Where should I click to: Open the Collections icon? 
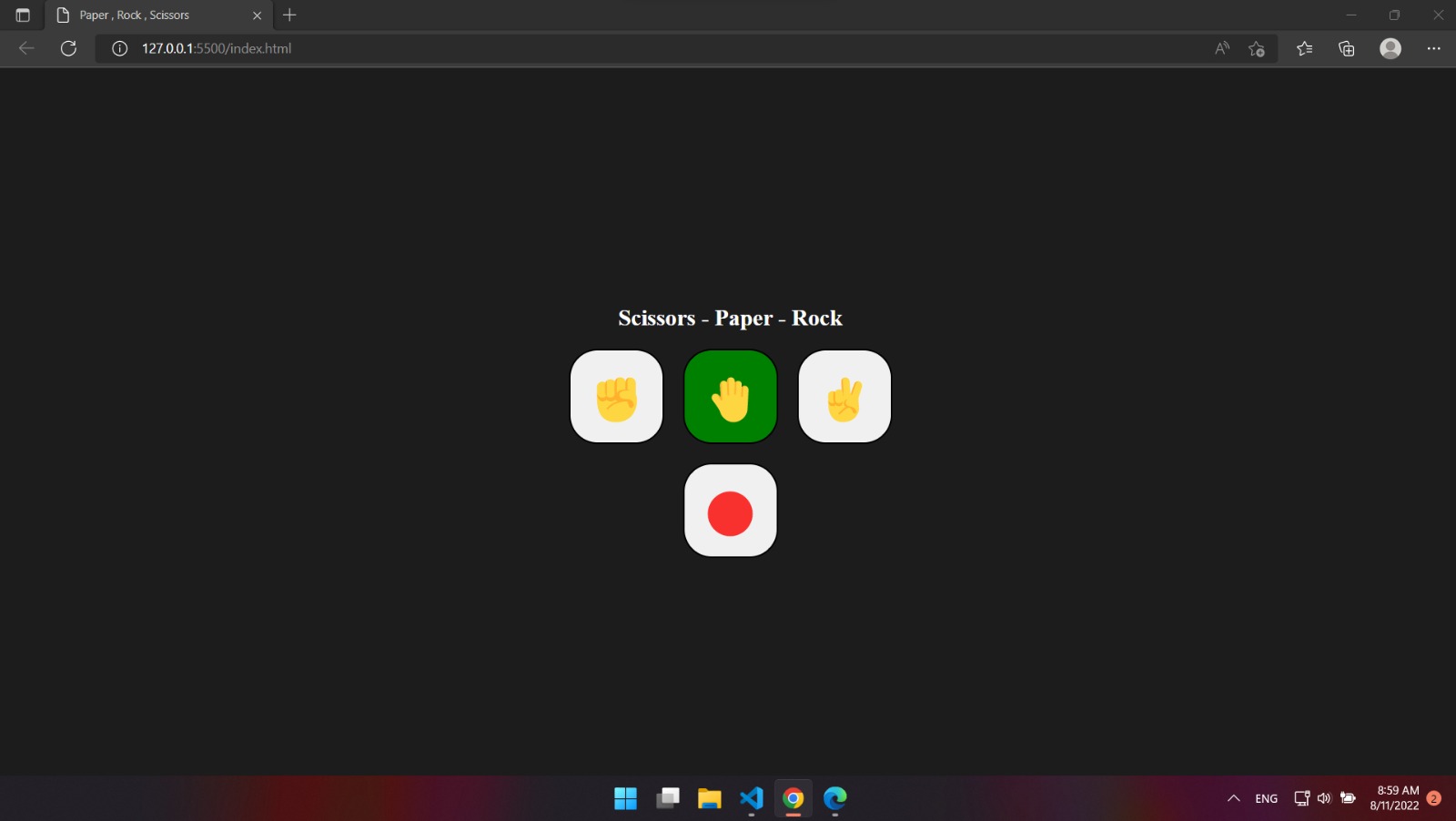pyautogui.click(x=1347, y=48)
